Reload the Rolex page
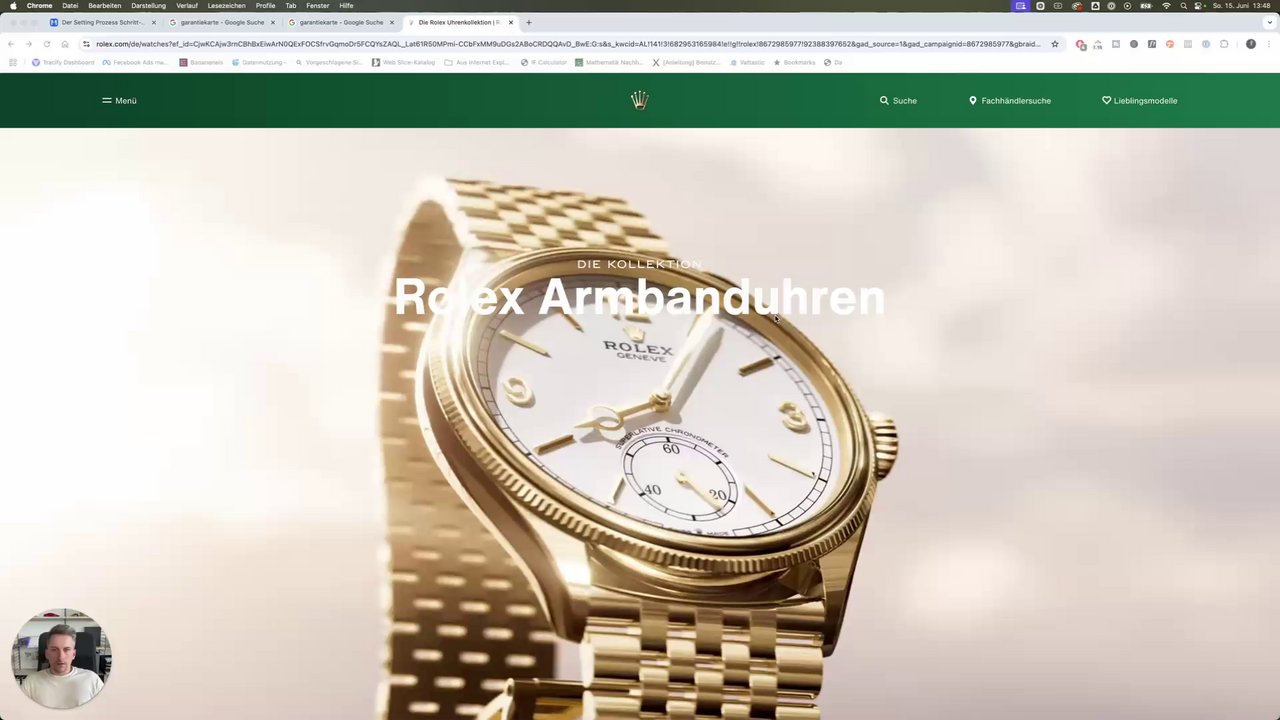The width and height of the screenshot is (1280, 720). (46, 44)
